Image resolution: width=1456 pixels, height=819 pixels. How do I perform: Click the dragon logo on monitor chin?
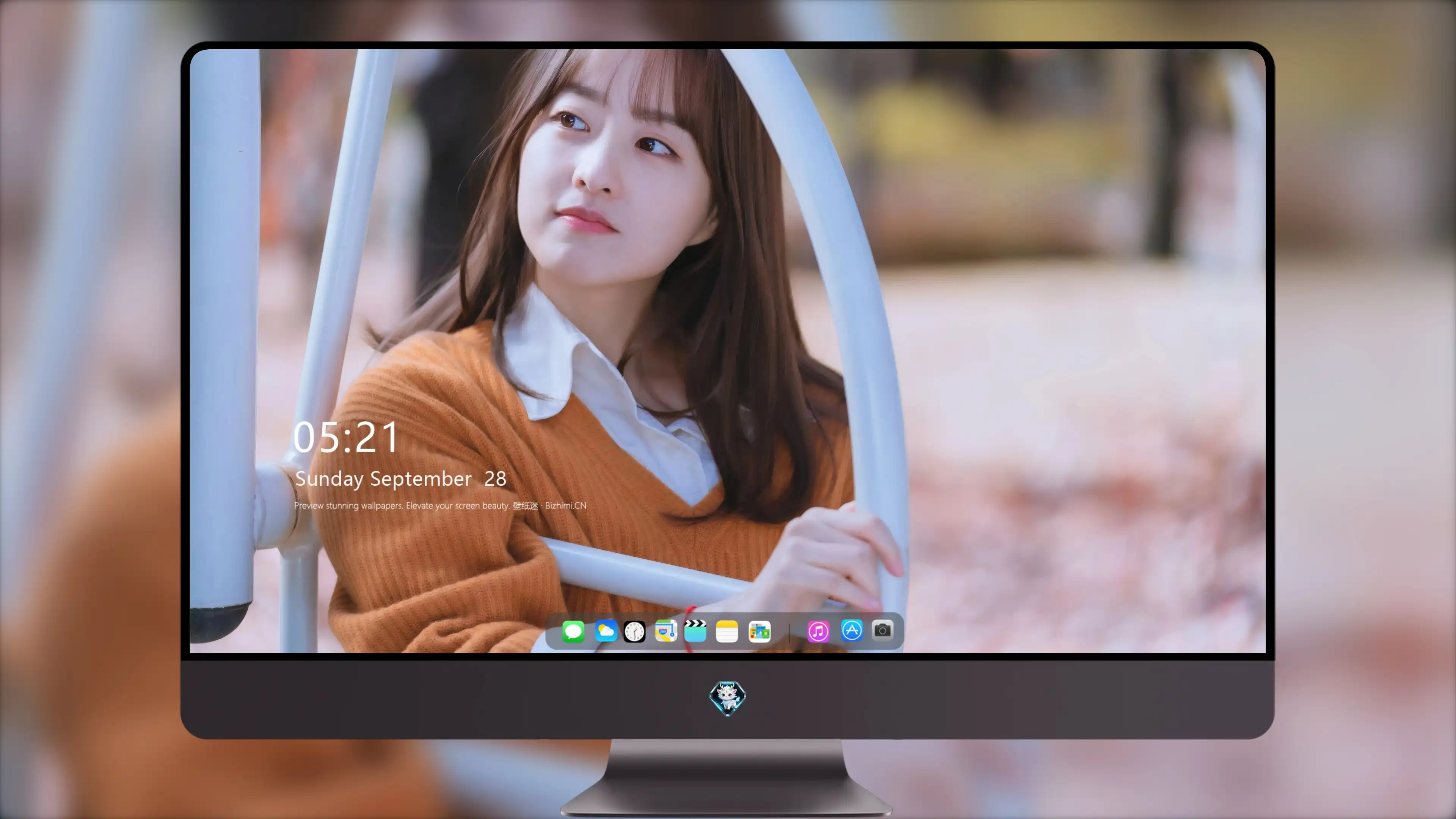(x=728, y=698)
